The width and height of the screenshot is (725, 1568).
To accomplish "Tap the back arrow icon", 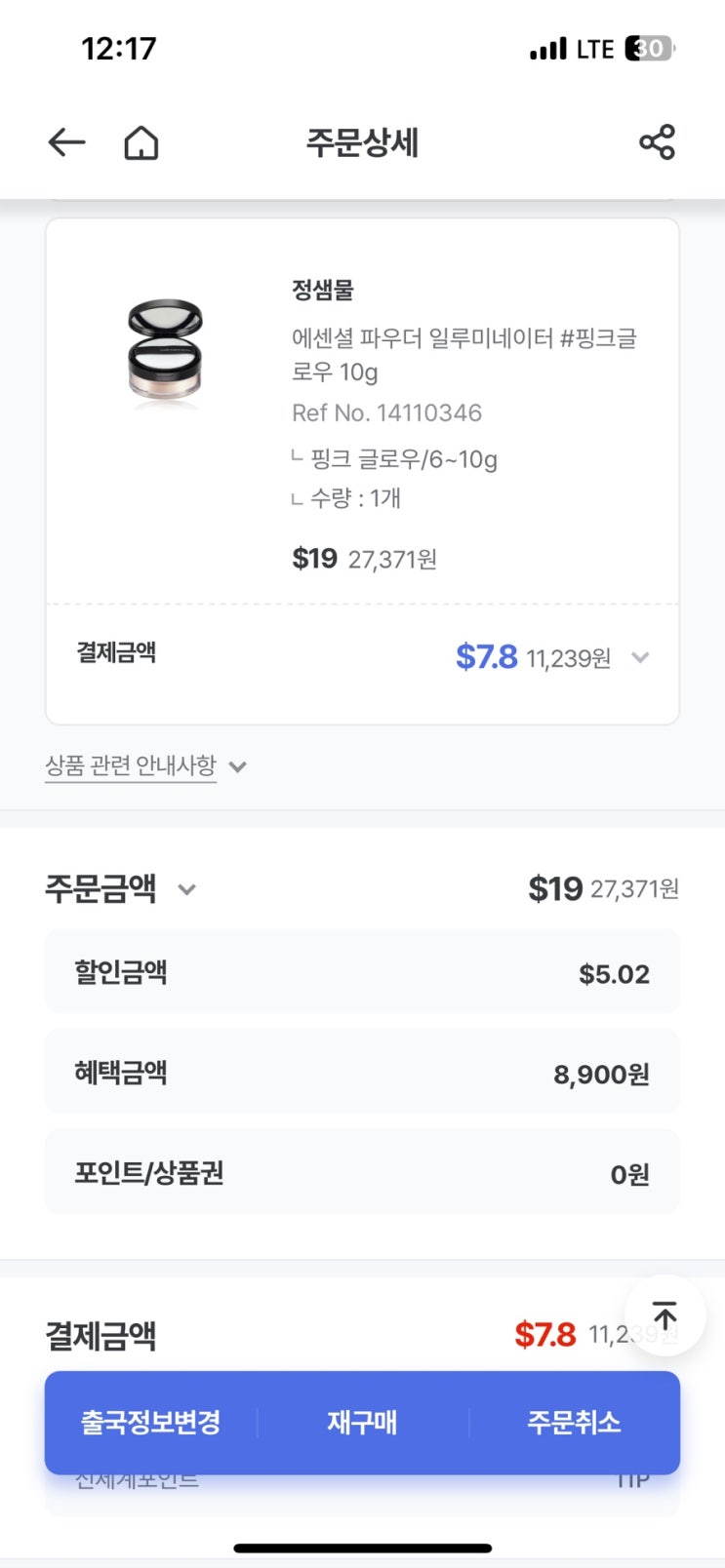I will pyautogui.click(x=66, y=143).
